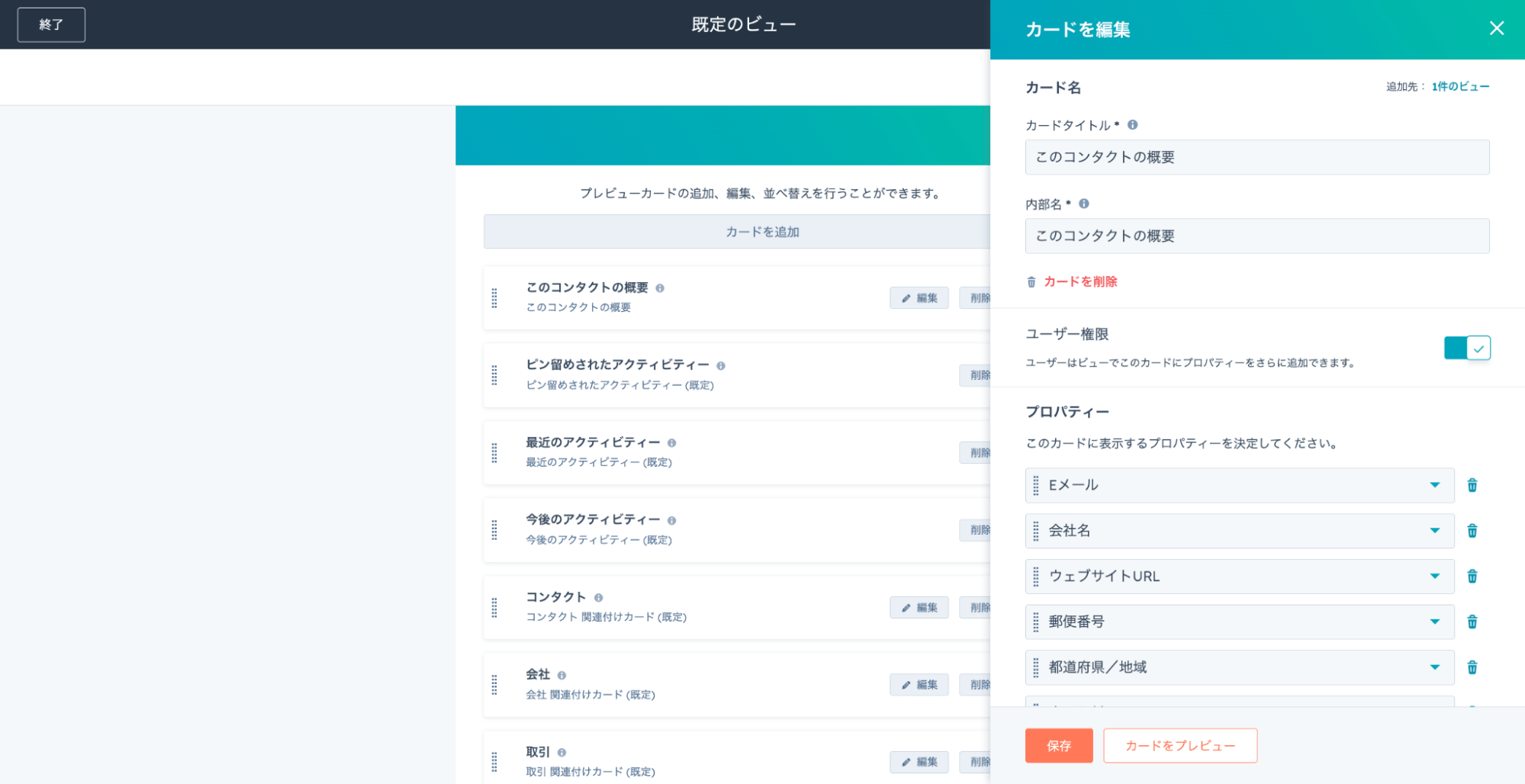Image resolution: width=1525 pixels, height=784 pixels.
Task: Delete the Eメール property with trash icon
Action: point(1472,485)
